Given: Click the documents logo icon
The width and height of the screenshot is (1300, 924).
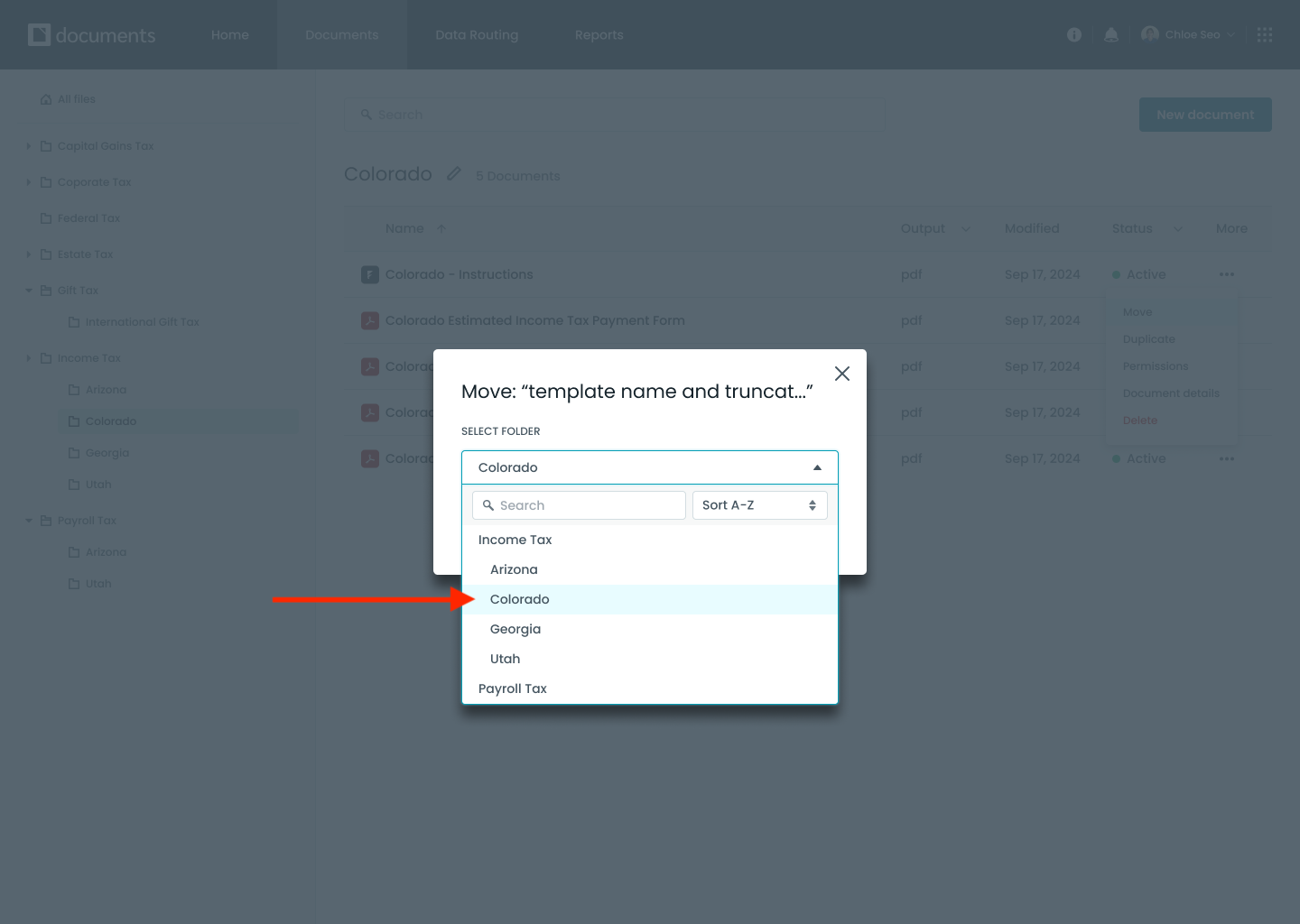Looking at the screenshot, I should pos(40,35).
